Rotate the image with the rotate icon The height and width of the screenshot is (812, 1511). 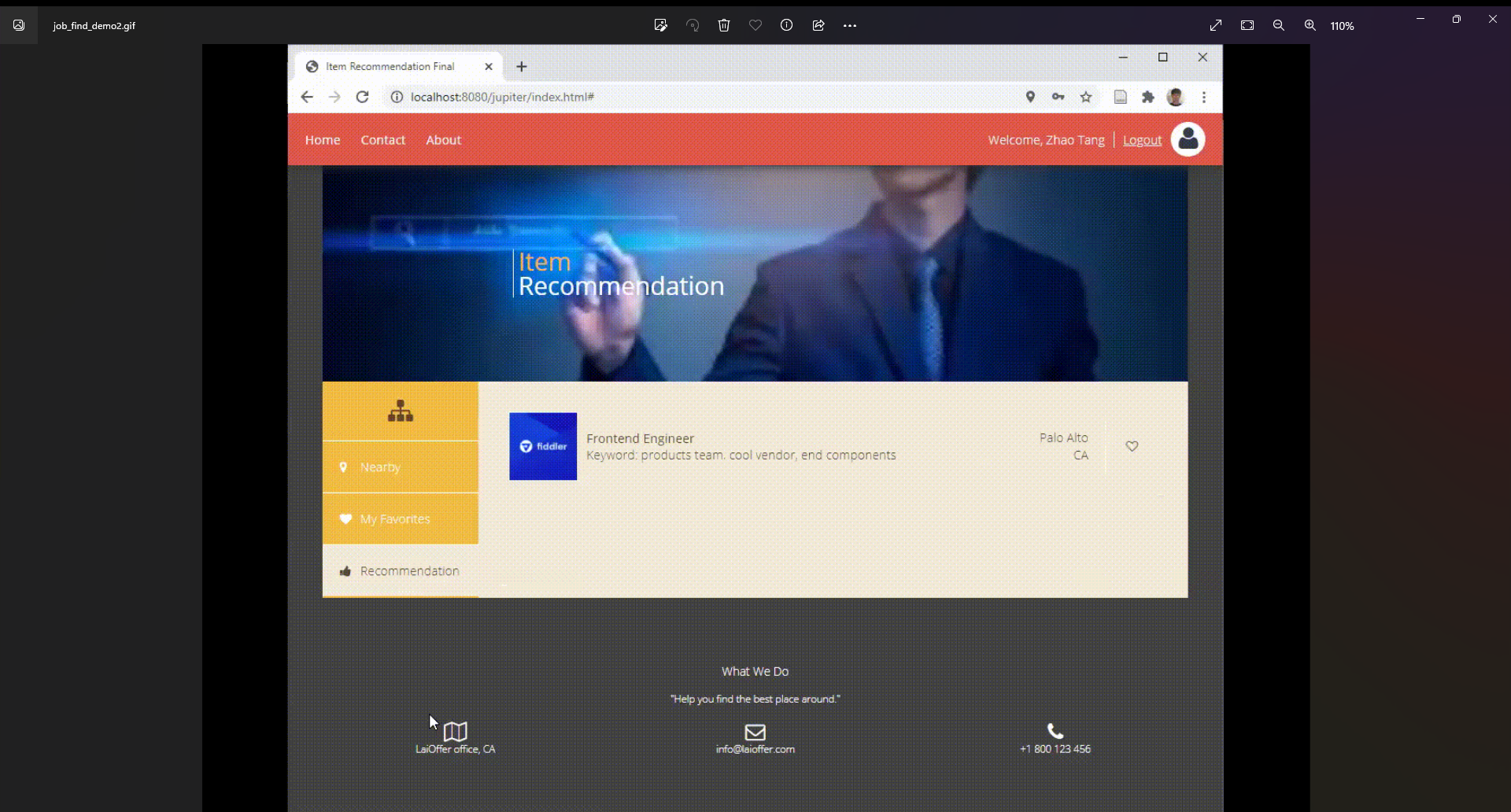point(693,25)
